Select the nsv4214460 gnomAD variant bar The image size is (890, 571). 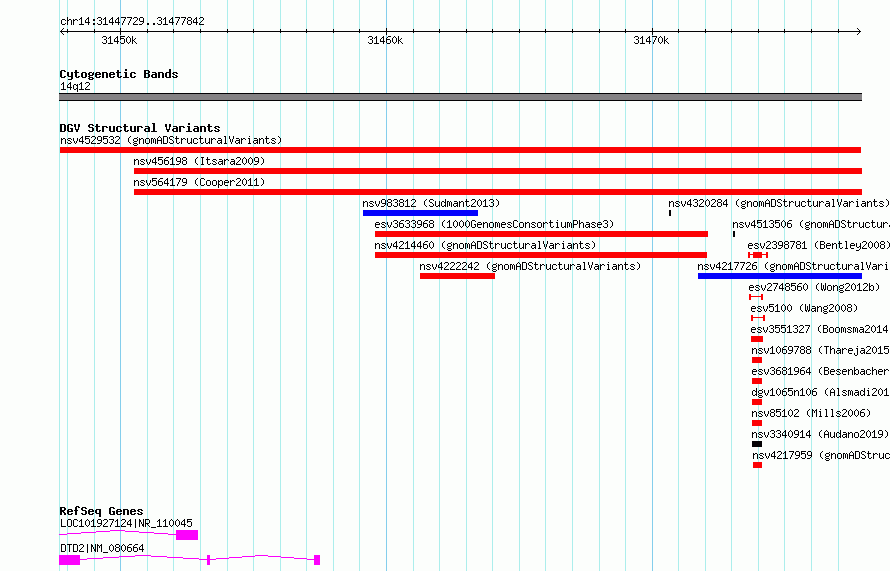click(541, 255)
